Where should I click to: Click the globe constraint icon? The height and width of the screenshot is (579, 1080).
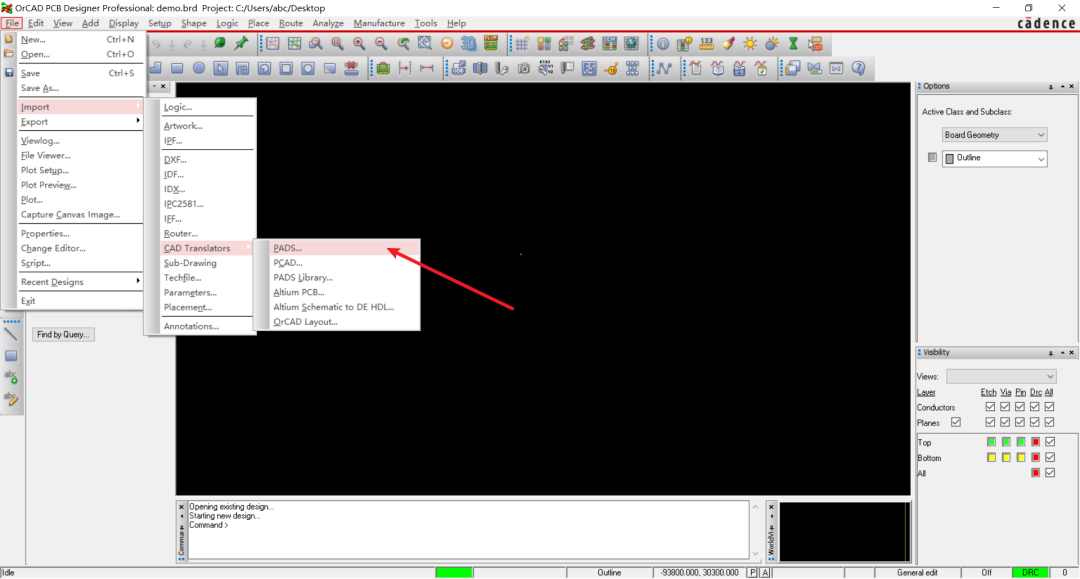coord(631,44)
